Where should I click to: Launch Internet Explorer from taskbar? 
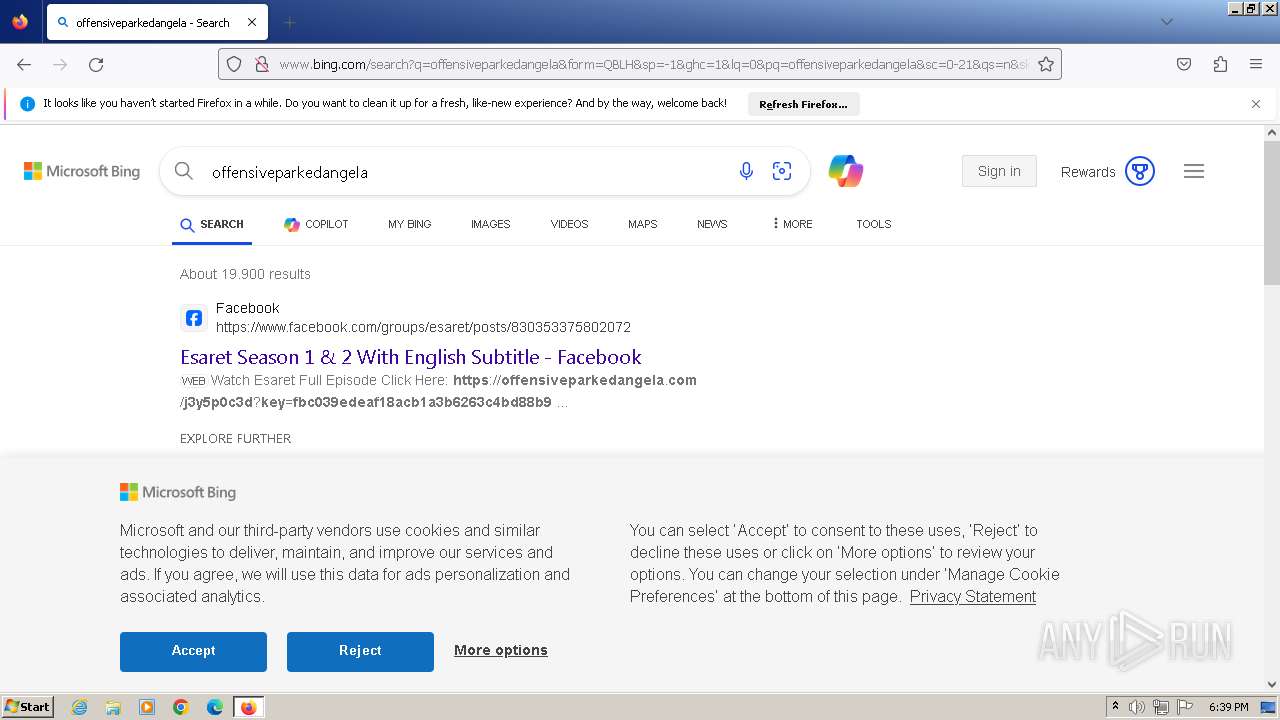[x=79, y=707]
